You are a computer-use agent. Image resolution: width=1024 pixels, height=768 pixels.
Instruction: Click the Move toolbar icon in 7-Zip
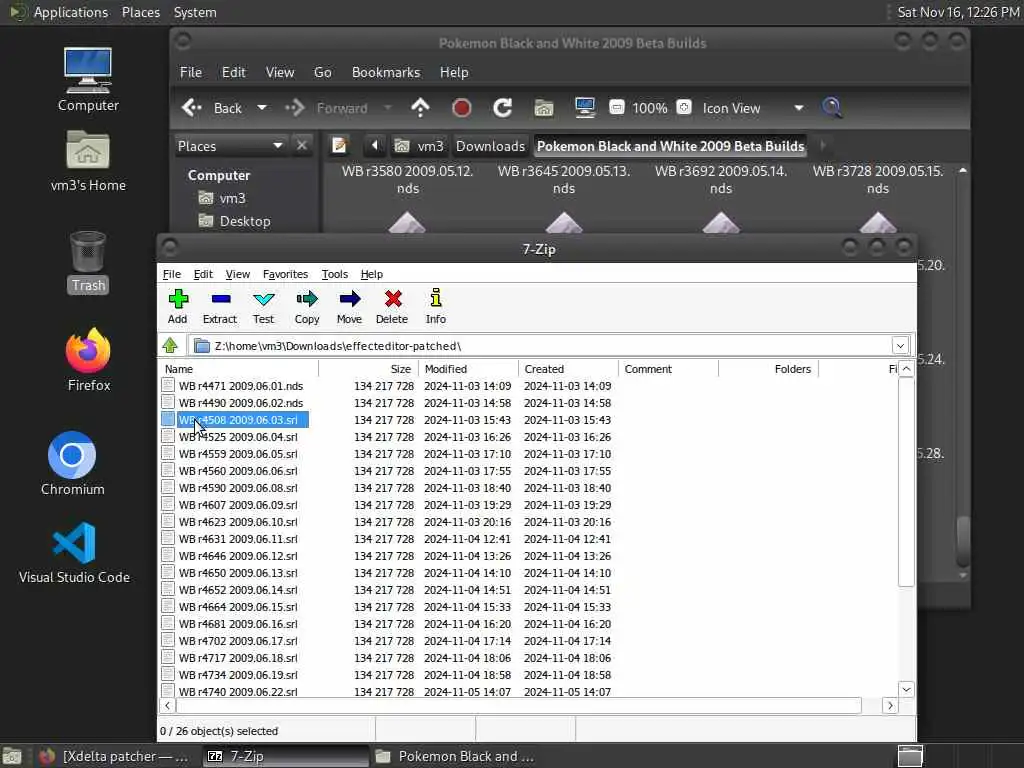tap(349, 300)
